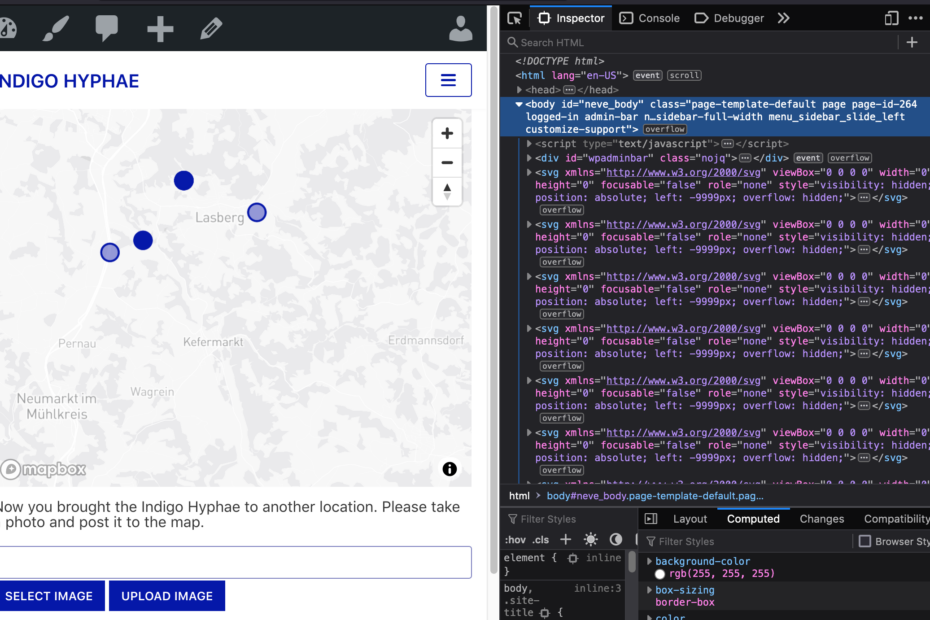Toggle the :hov pseudo-class panel

coord(515,540)
